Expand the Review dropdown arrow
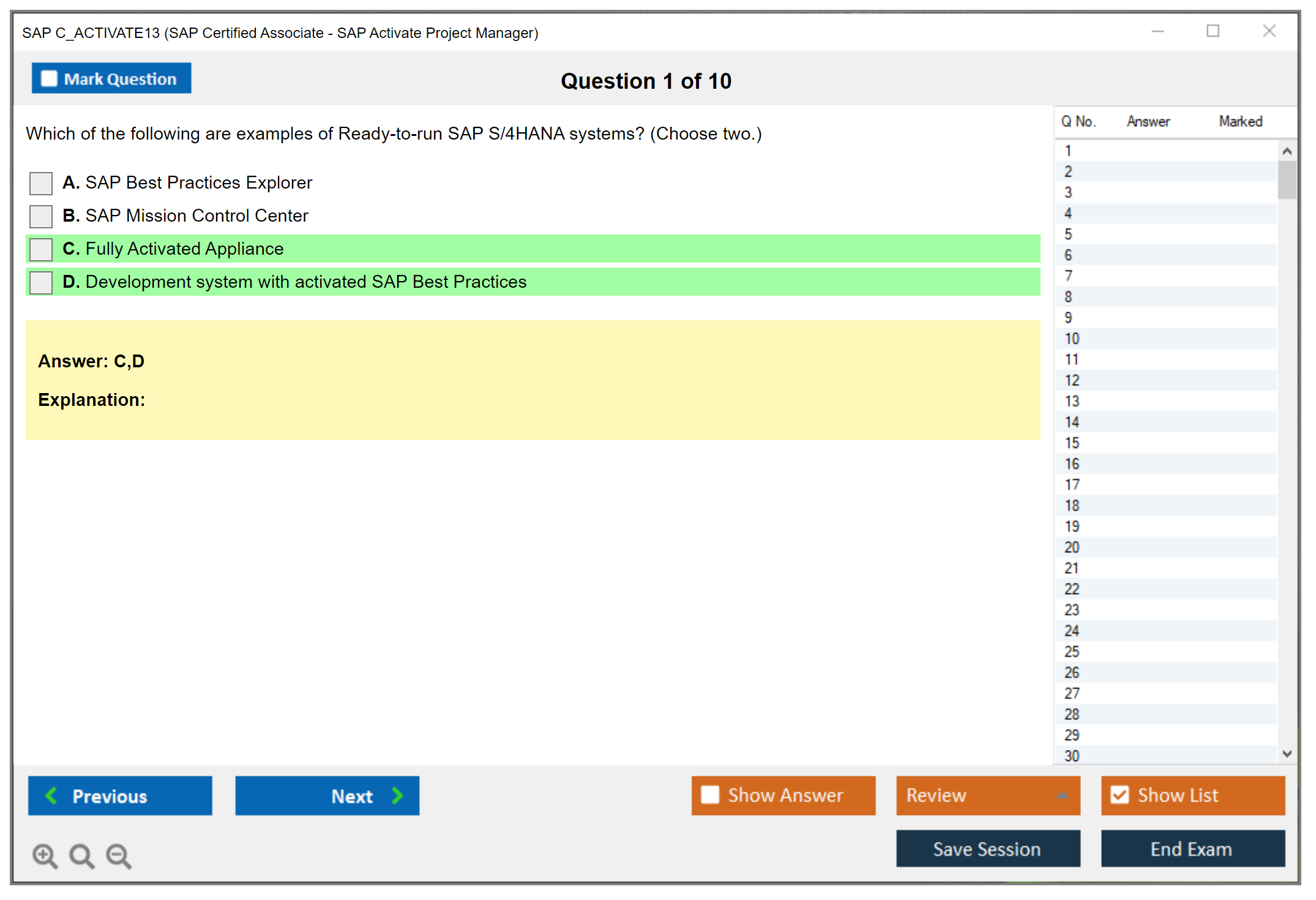1316x900 pixels. click(1062, 795)
